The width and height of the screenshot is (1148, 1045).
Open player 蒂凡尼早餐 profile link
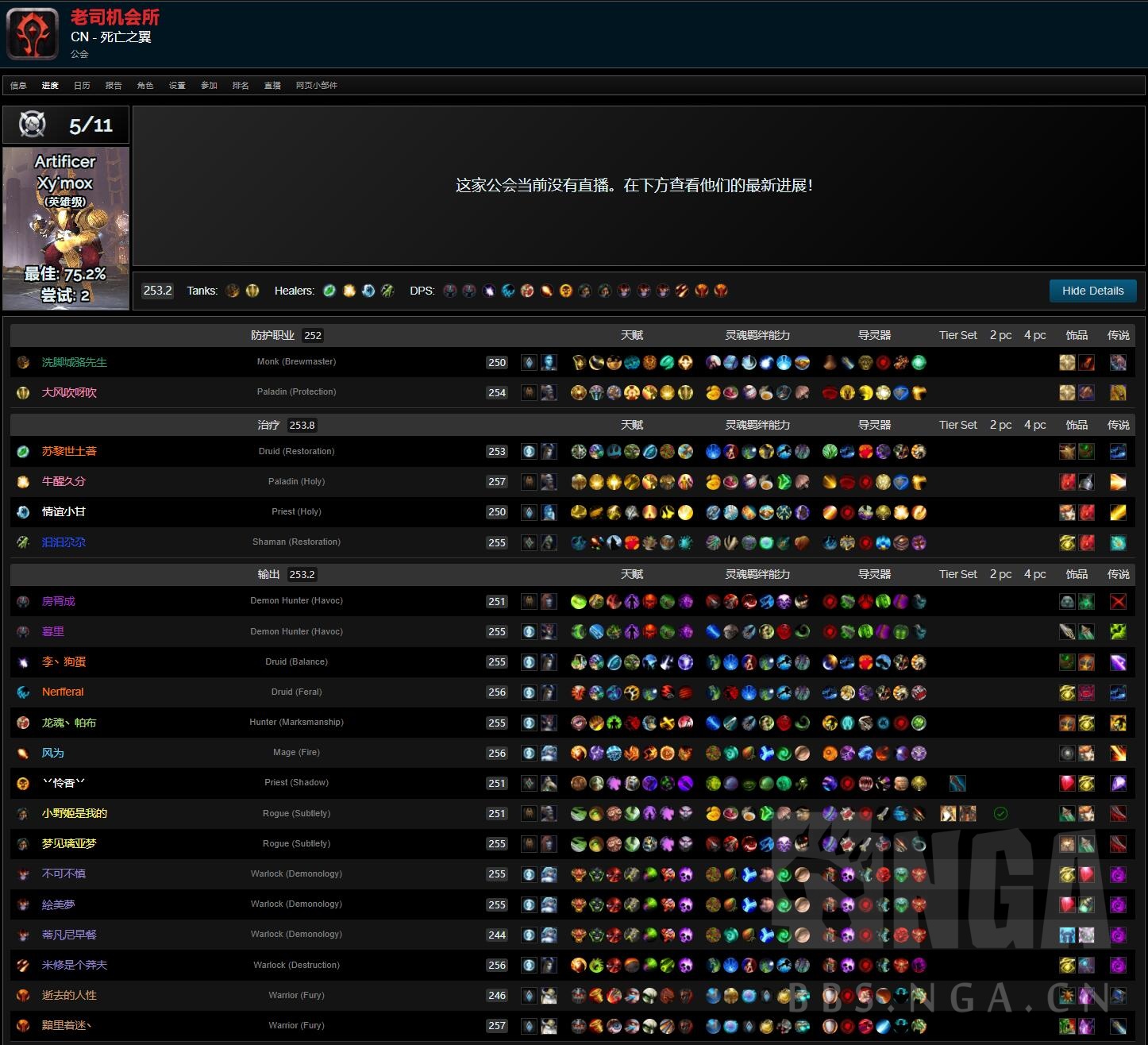[69, 935]
